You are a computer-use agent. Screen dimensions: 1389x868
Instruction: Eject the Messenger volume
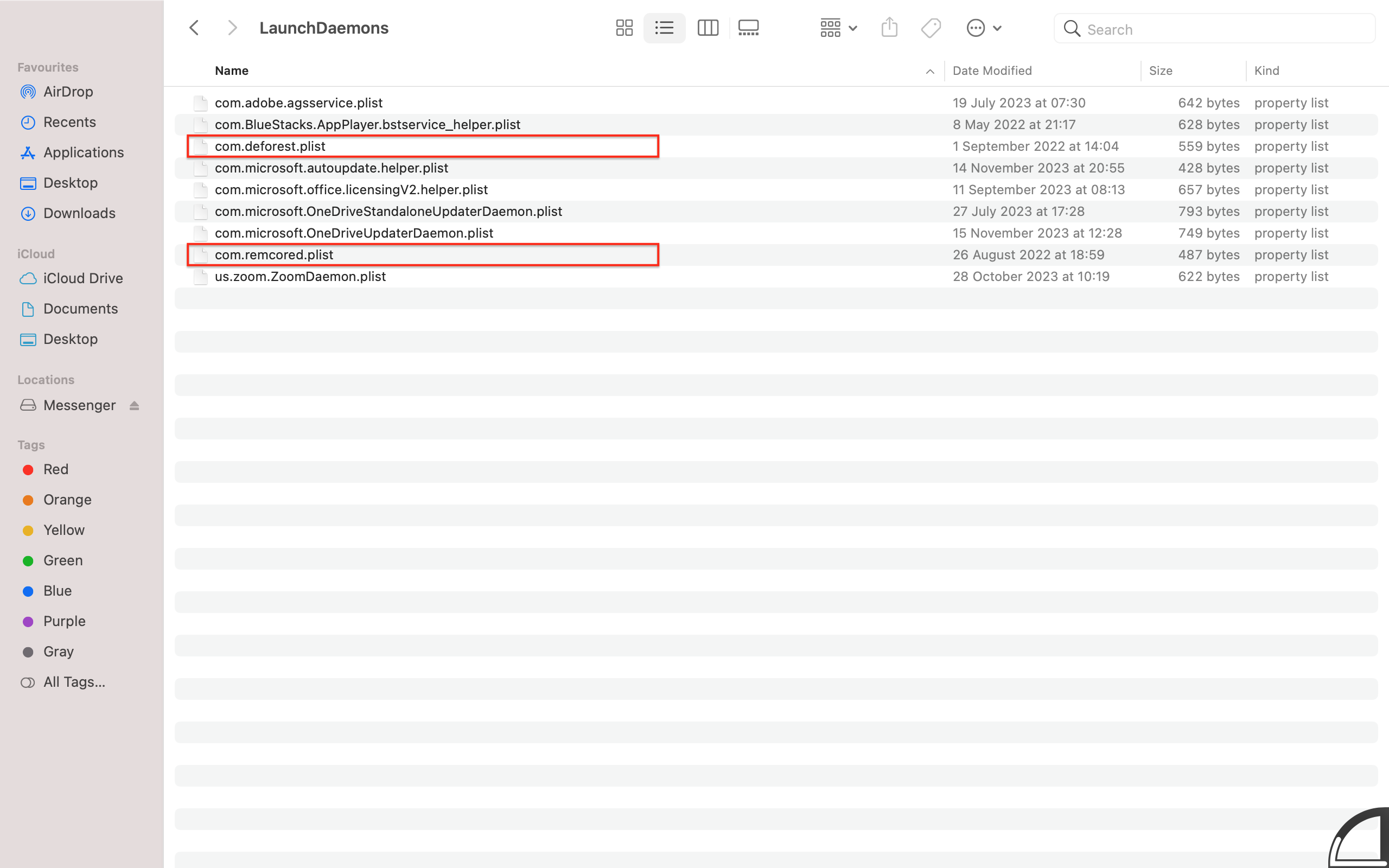[x=135, y=406]
